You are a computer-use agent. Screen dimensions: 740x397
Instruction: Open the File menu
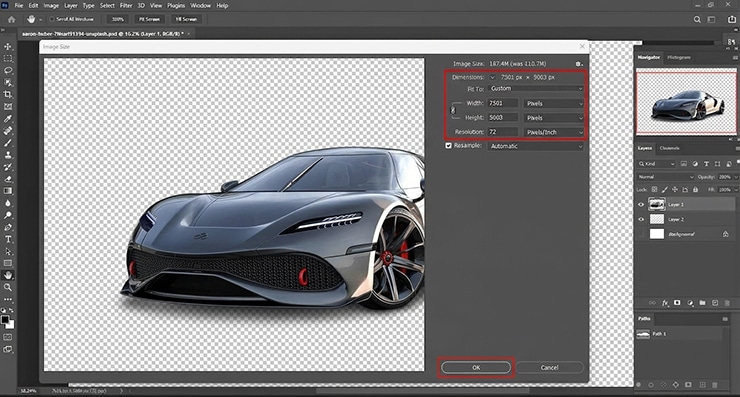point(19,6)
